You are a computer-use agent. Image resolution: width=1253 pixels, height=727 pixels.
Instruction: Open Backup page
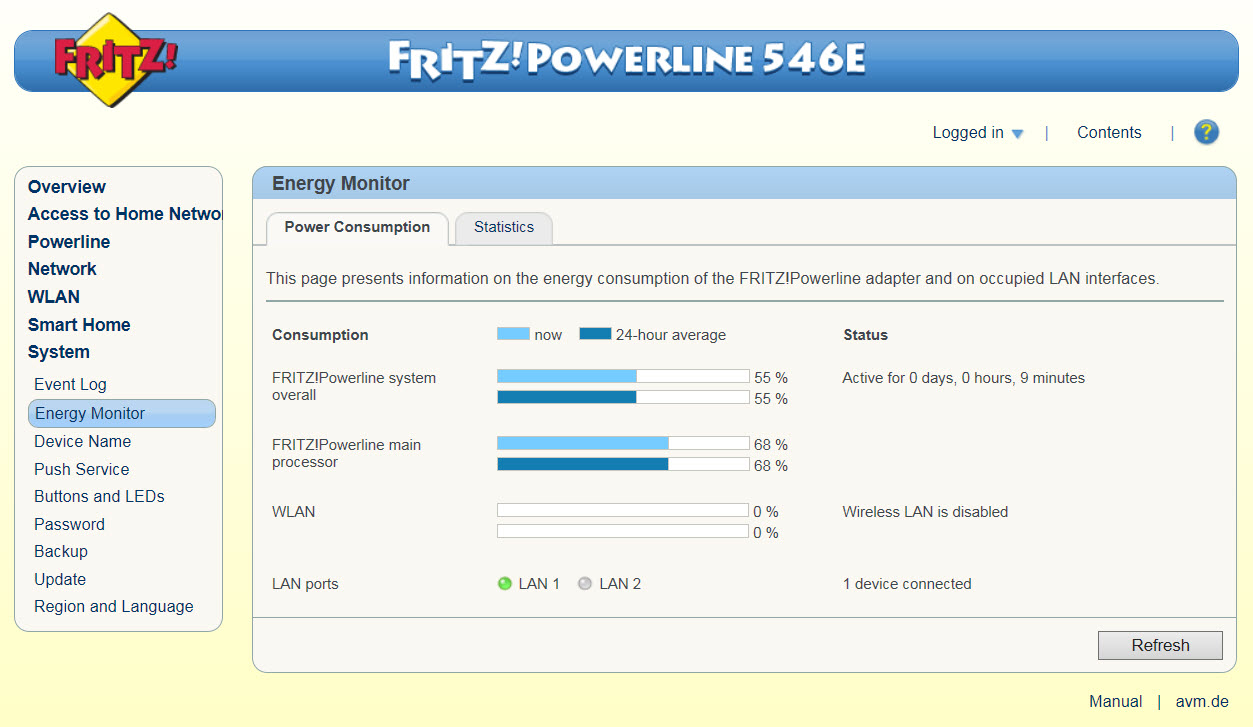[x=61, y=551]
